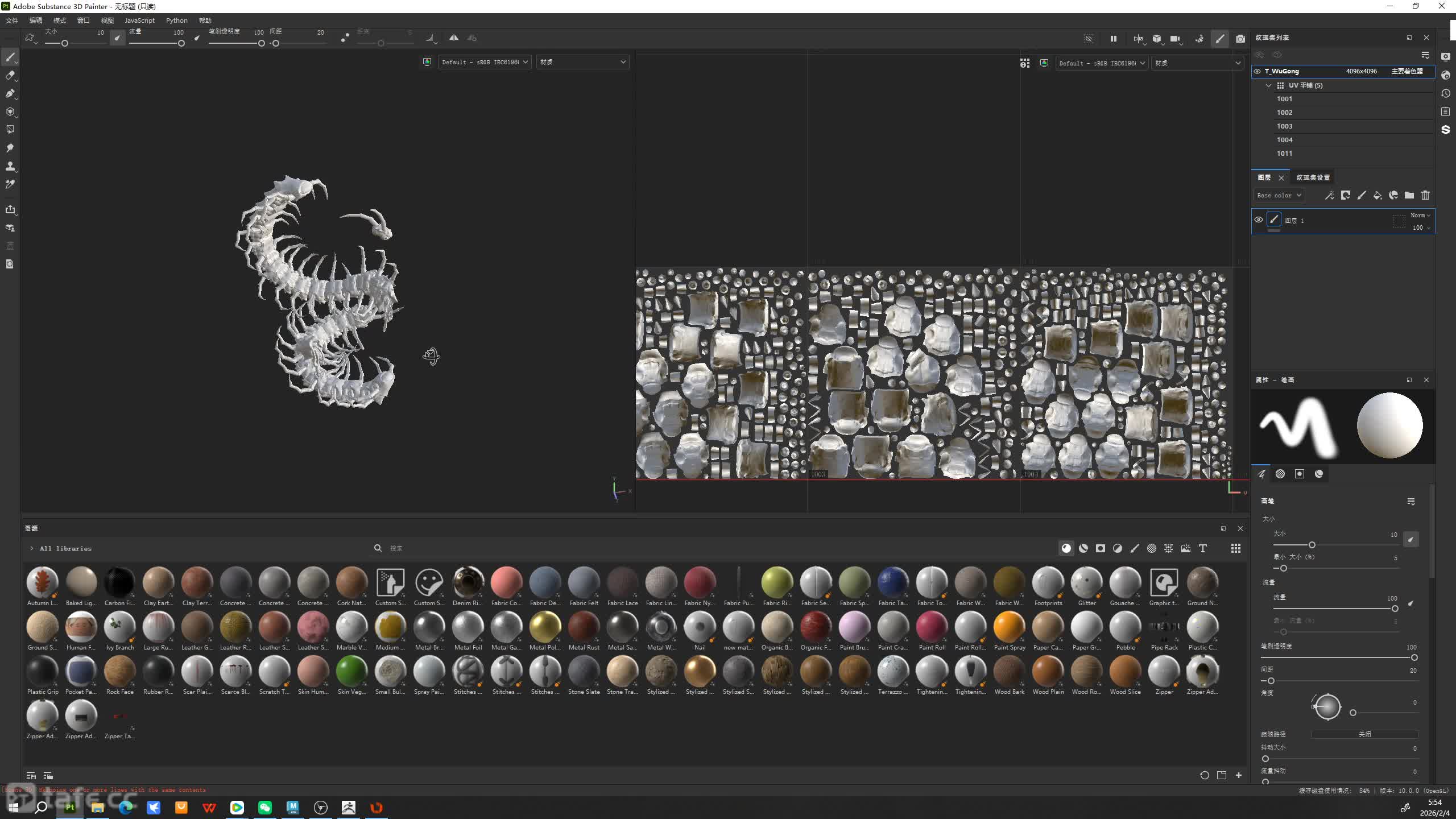The width and height of the screenshot is (1456, 819).
Task: Hide layer 图层 1 visibility eye
Action: click(x=1258, y=220)
